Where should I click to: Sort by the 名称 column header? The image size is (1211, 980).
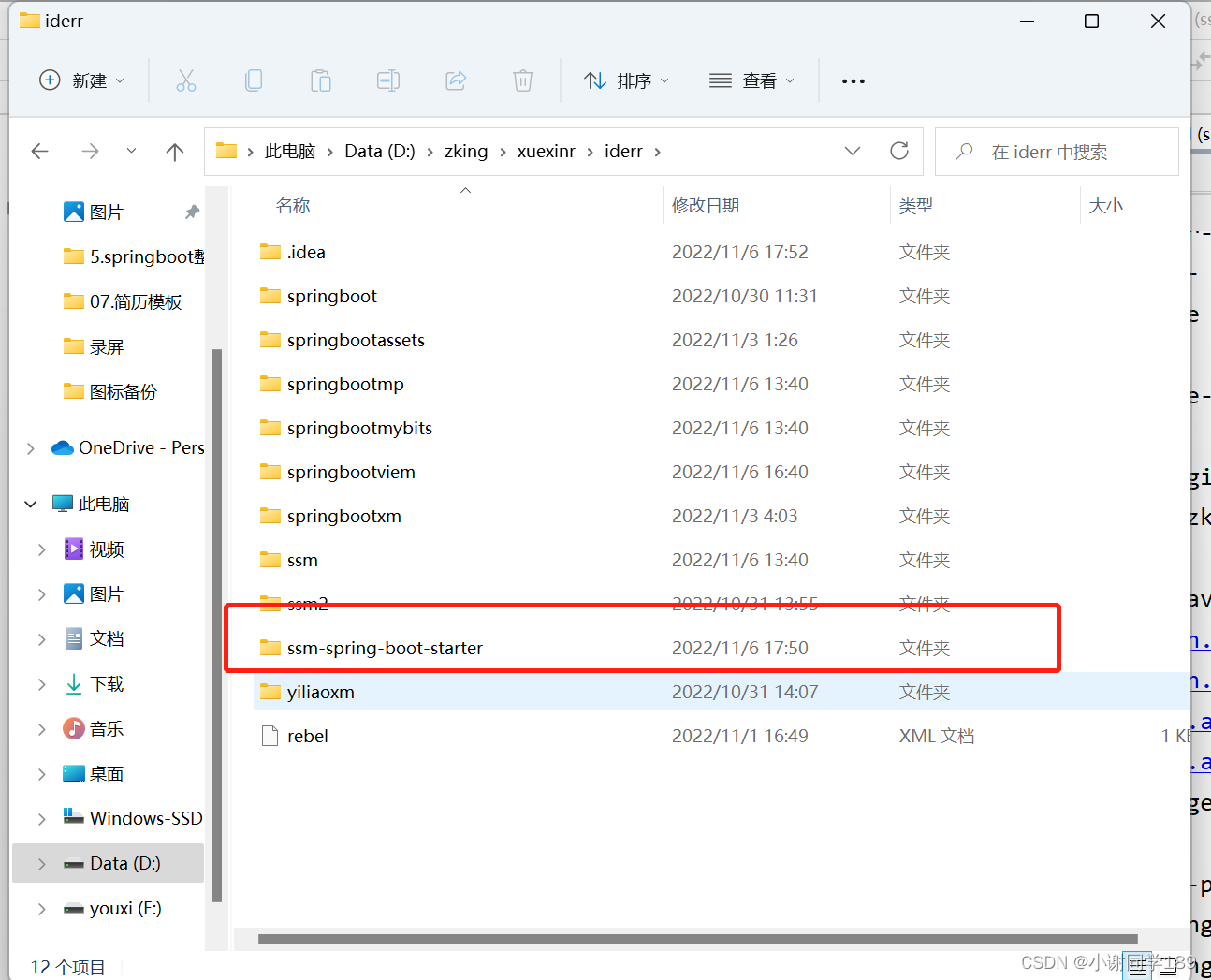[x=293, y=206]
